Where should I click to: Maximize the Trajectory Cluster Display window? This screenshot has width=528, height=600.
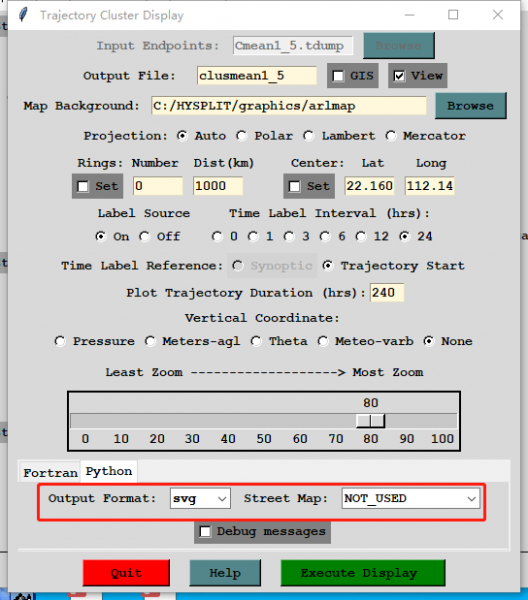coord(453,15)
